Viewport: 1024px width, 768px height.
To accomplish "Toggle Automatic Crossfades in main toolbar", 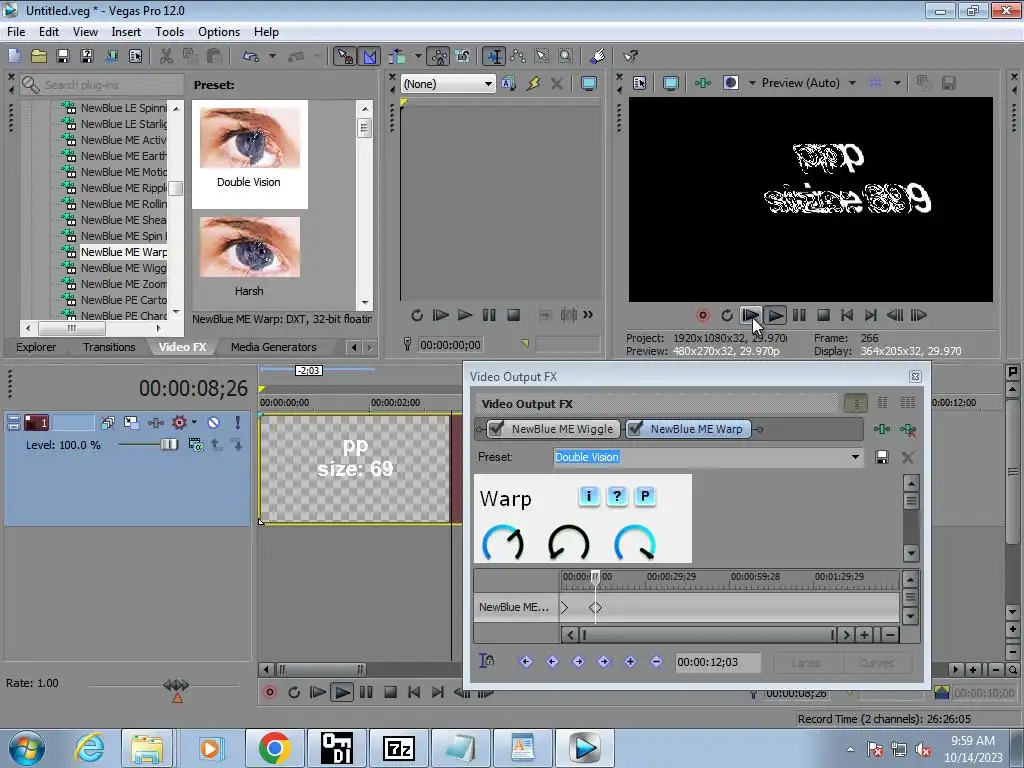I will 370,57.
